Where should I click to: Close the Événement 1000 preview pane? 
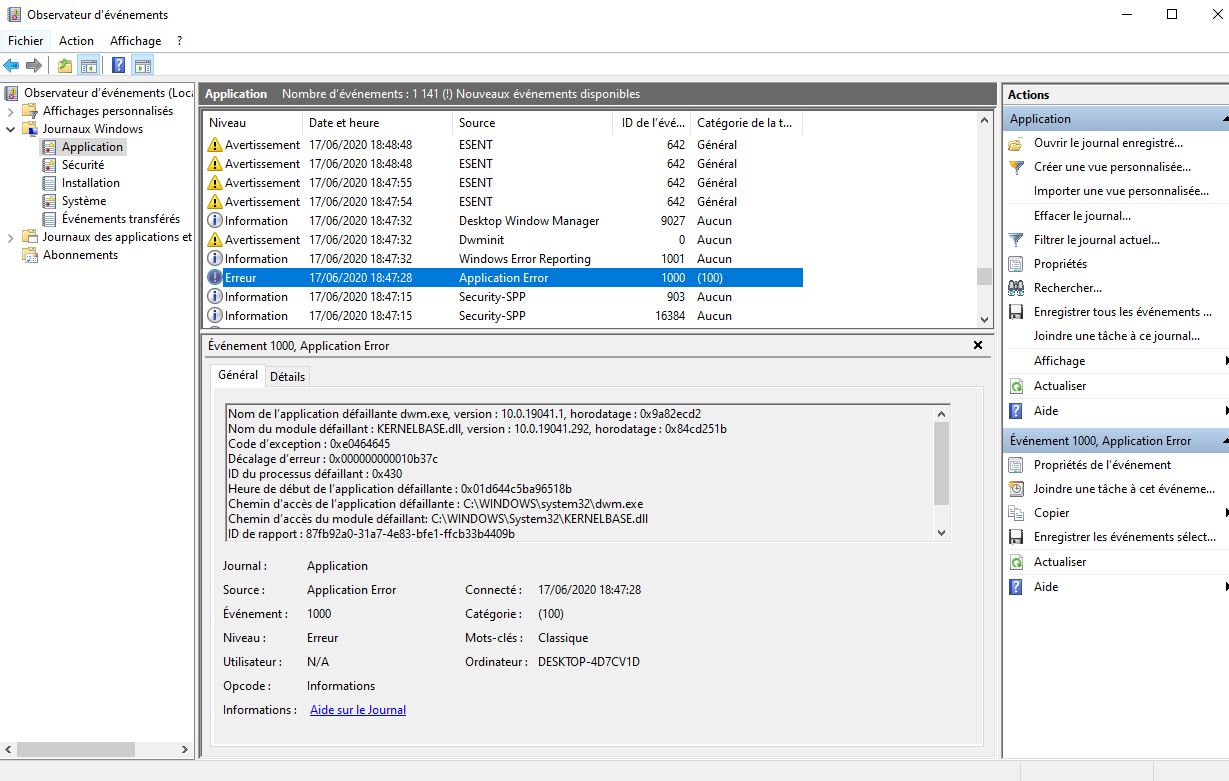[x=978, y=345]
